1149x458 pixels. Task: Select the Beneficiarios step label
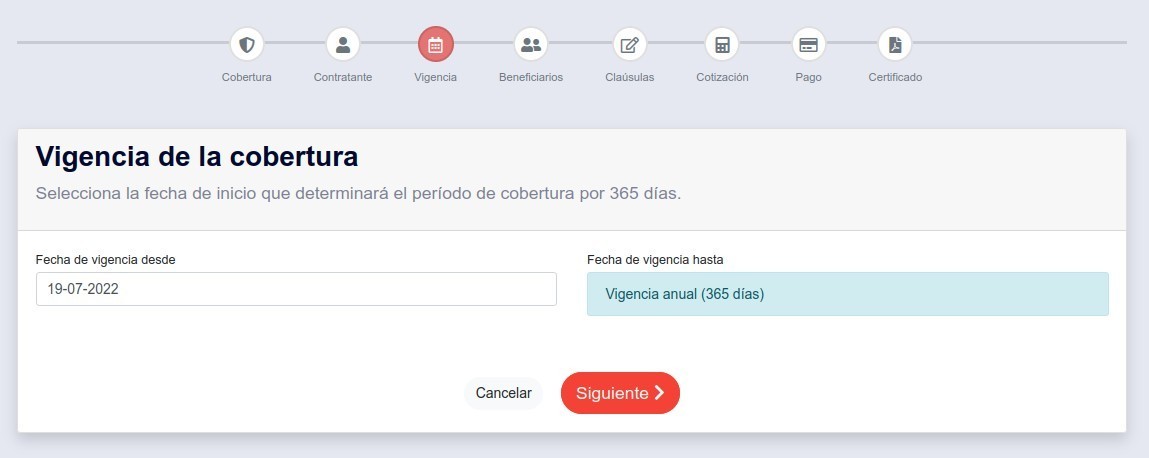pos(531,77)
